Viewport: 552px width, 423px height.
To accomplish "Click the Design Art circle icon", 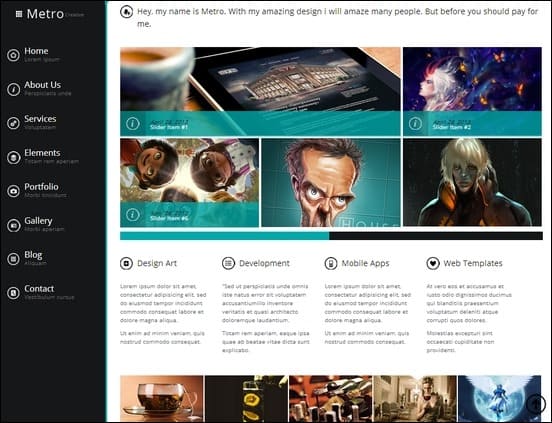I will tap(126, 263).
